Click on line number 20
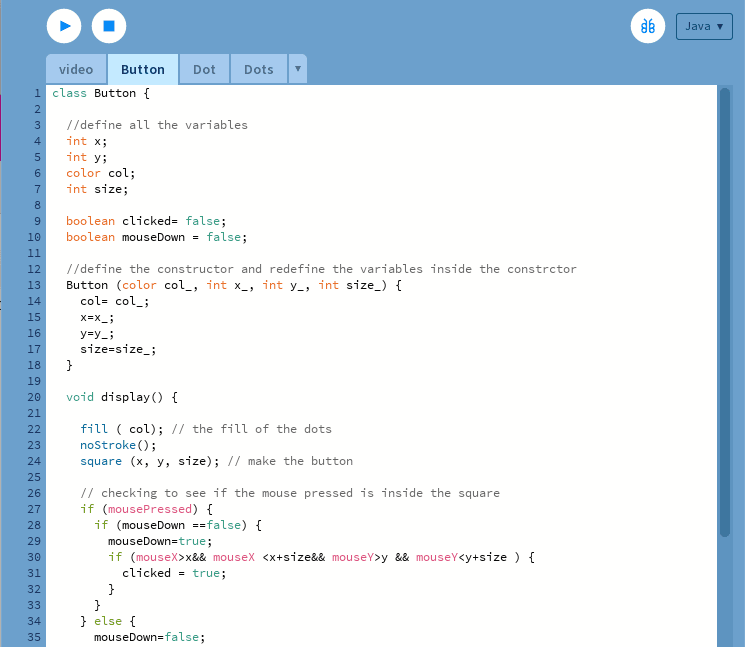 [x=34, y=397]
